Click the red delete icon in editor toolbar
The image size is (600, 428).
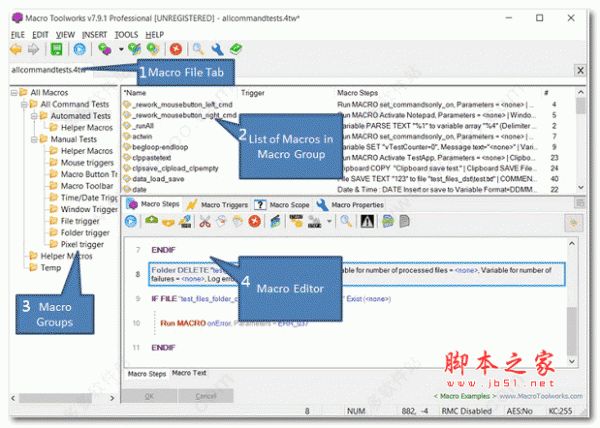pos(254,221)
